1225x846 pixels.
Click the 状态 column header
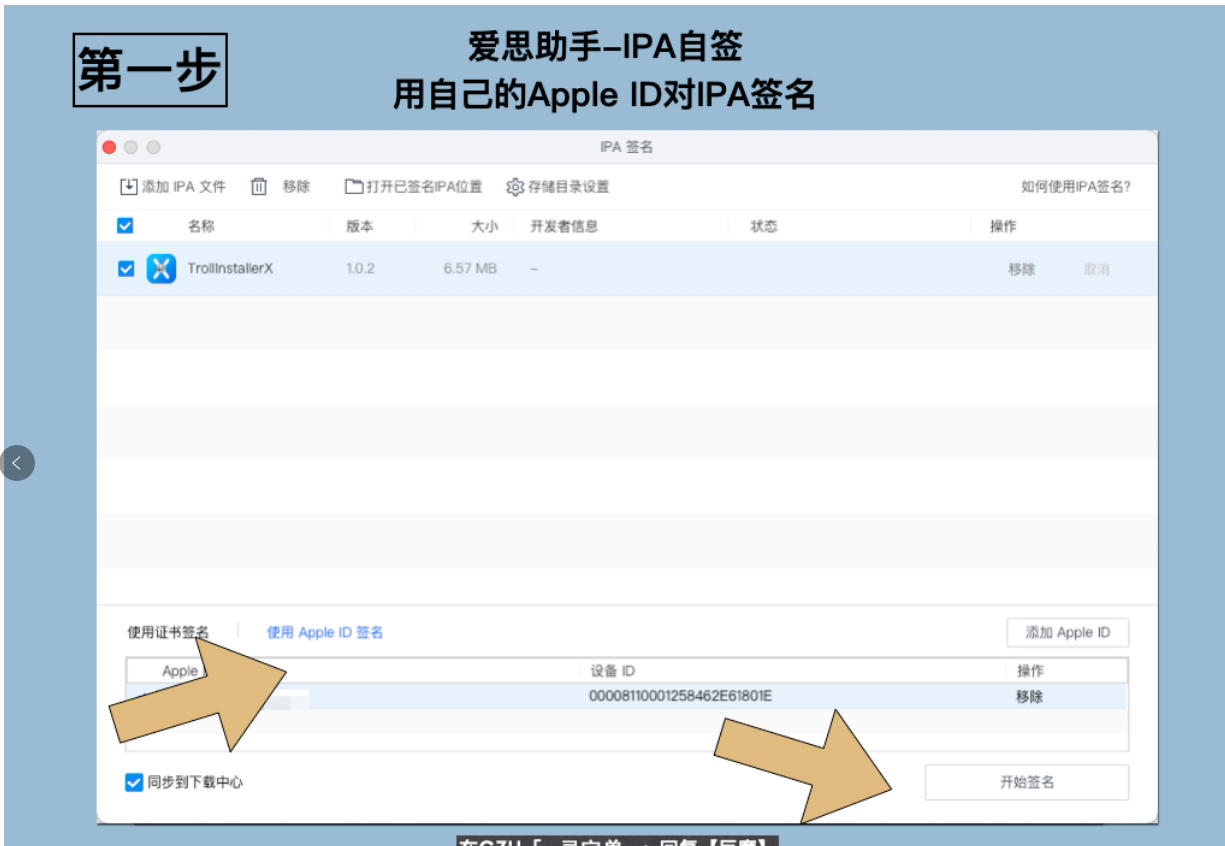[764, 226]
